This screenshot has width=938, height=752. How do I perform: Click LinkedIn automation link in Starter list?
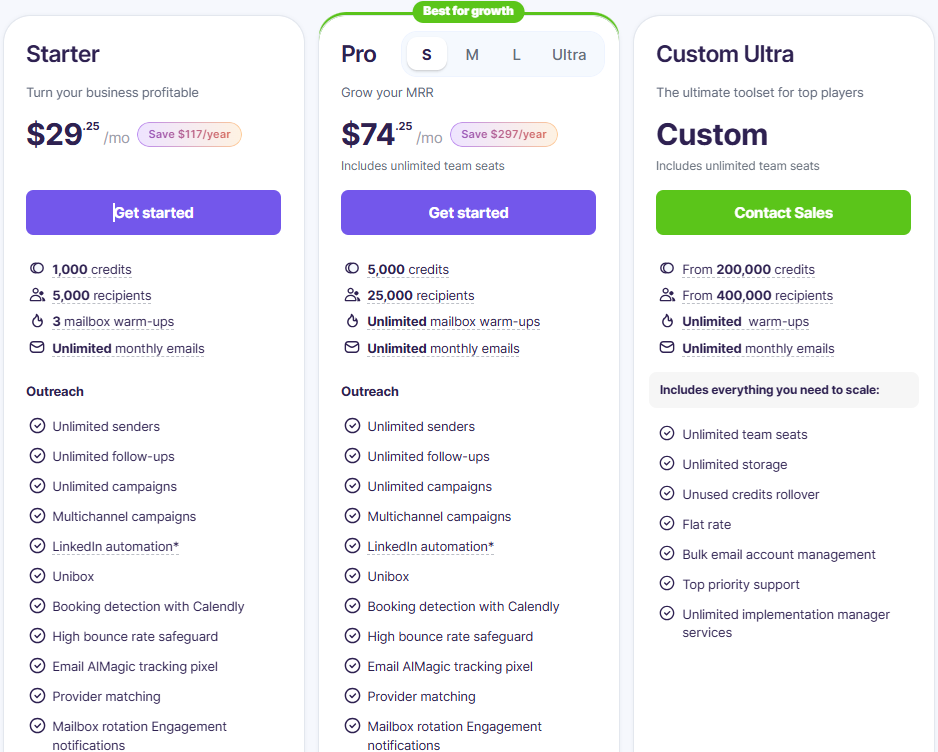[115, 546]
